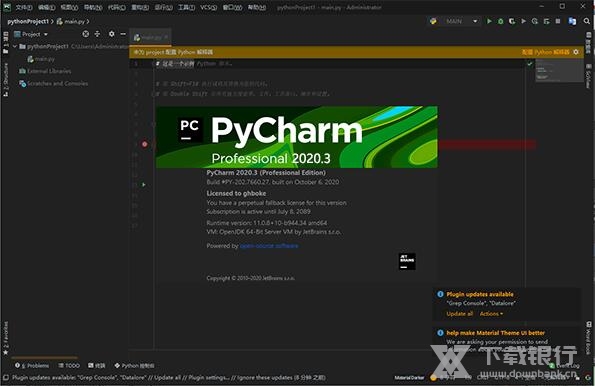Viewport: 595px width, 386px height.
Task: Click tool window toggle icon in status bar corner
Action: coord(5,378)
